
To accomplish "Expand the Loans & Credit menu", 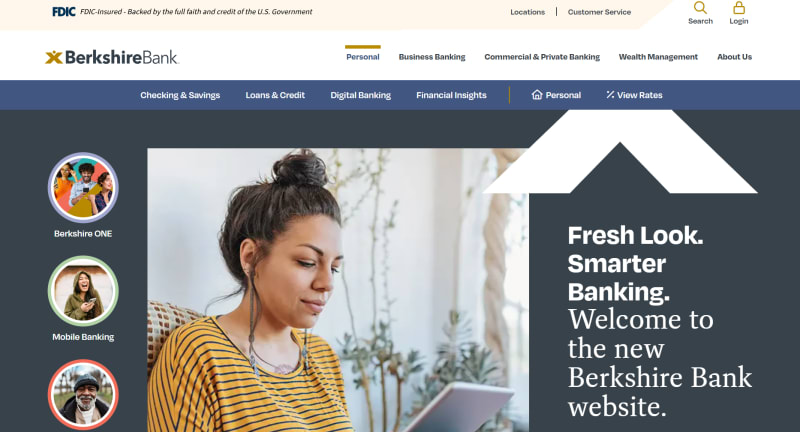I will click(275, 95).
